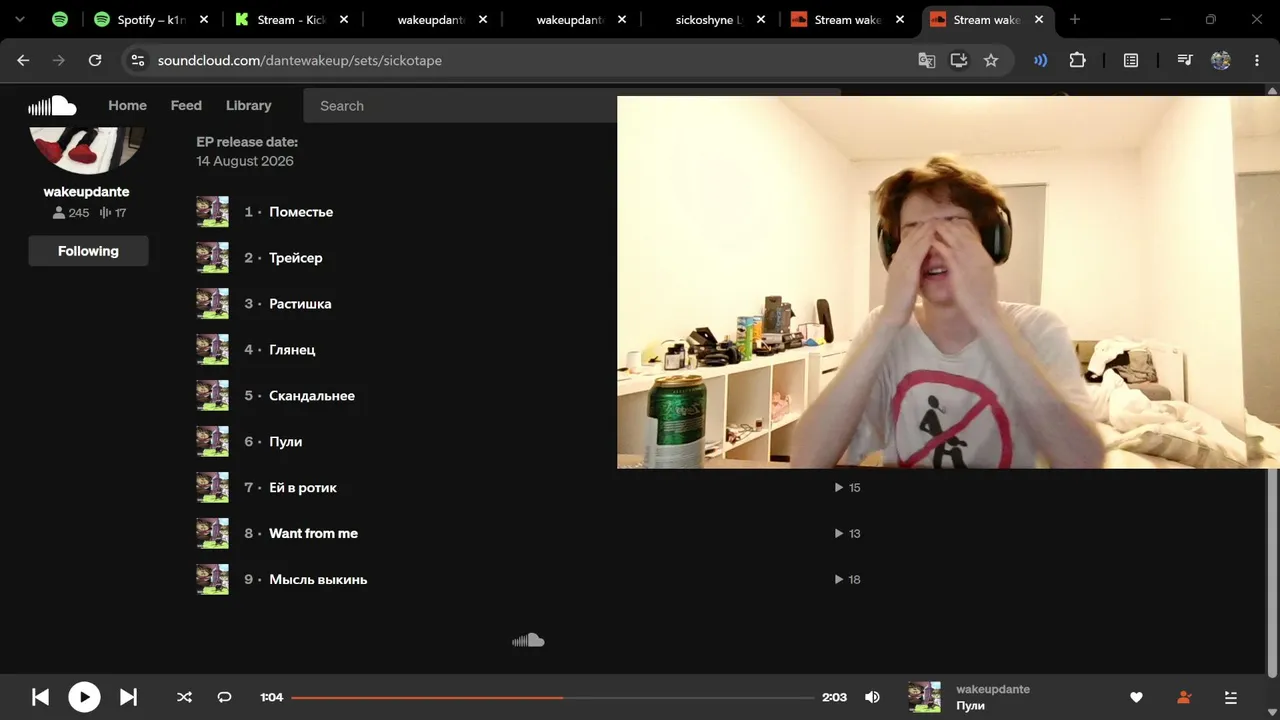1280x720 pixels.
Task: Expand the tab search dropdown
Action: 19,19
